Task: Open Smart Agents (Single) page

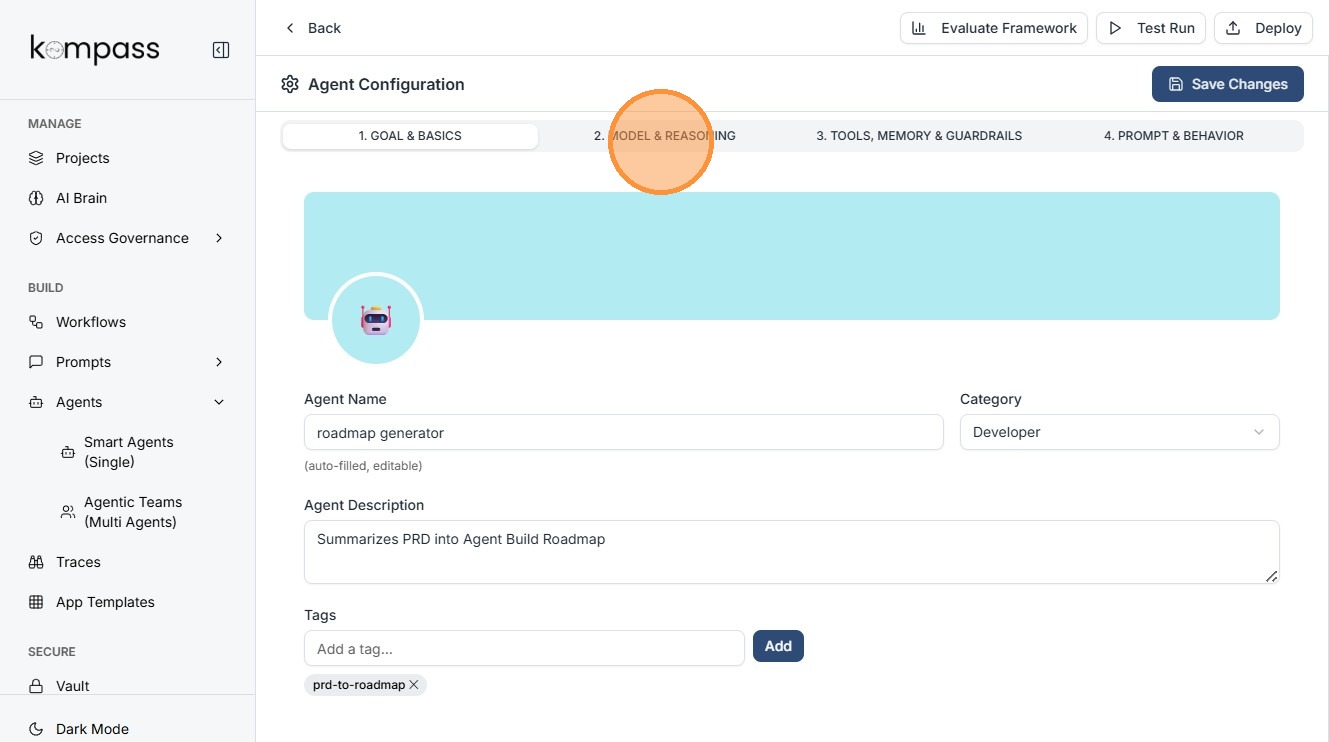Action: tap(128, 452)
